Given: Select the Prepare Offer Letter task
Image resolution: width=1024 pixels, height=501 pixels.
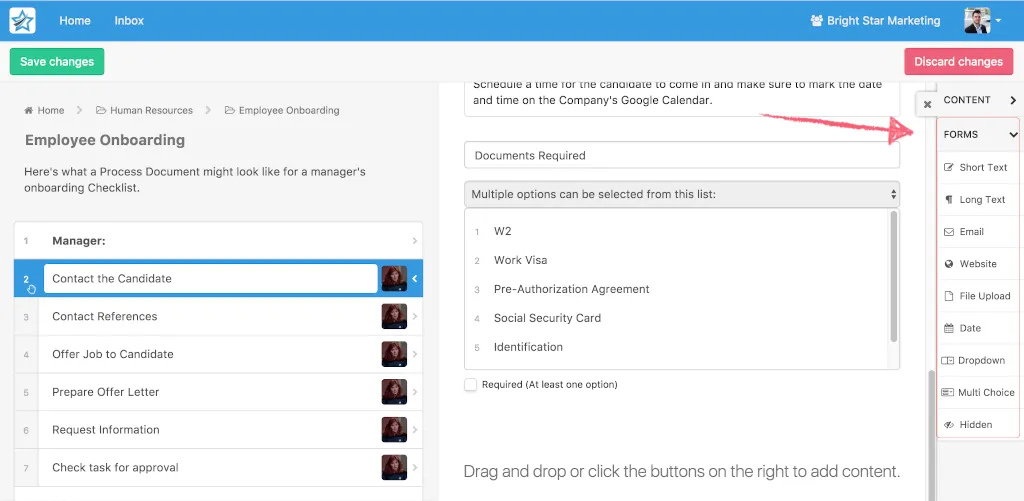Looking at the screenshot, I should pyautogui.click(x=218, y=392).
